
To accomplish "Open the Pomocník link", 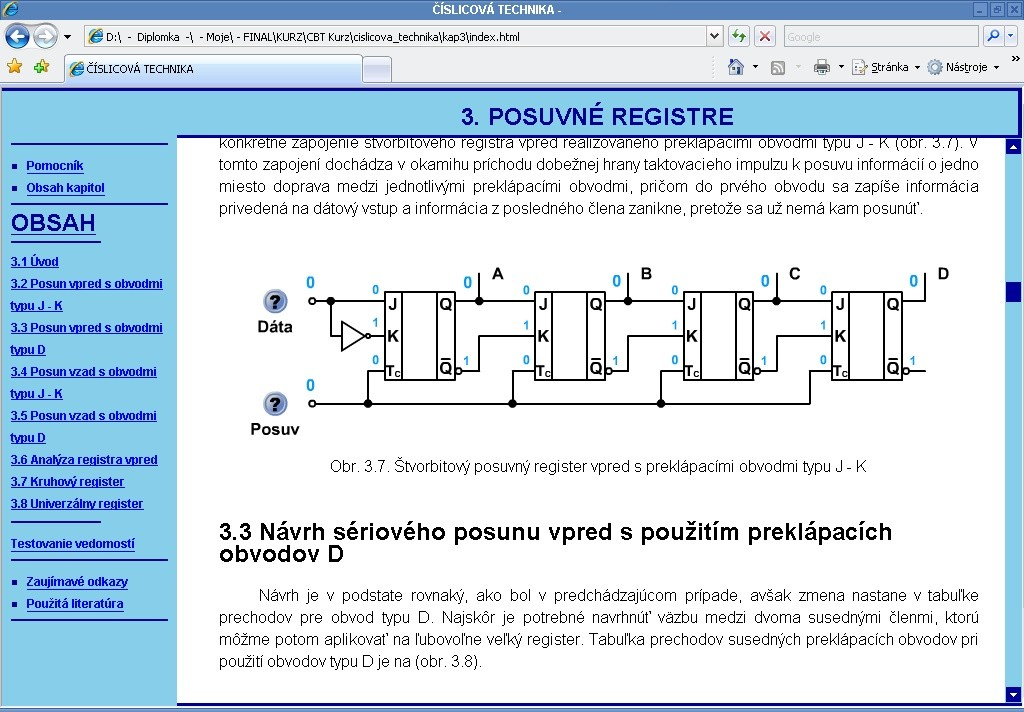I will [55, 166].
